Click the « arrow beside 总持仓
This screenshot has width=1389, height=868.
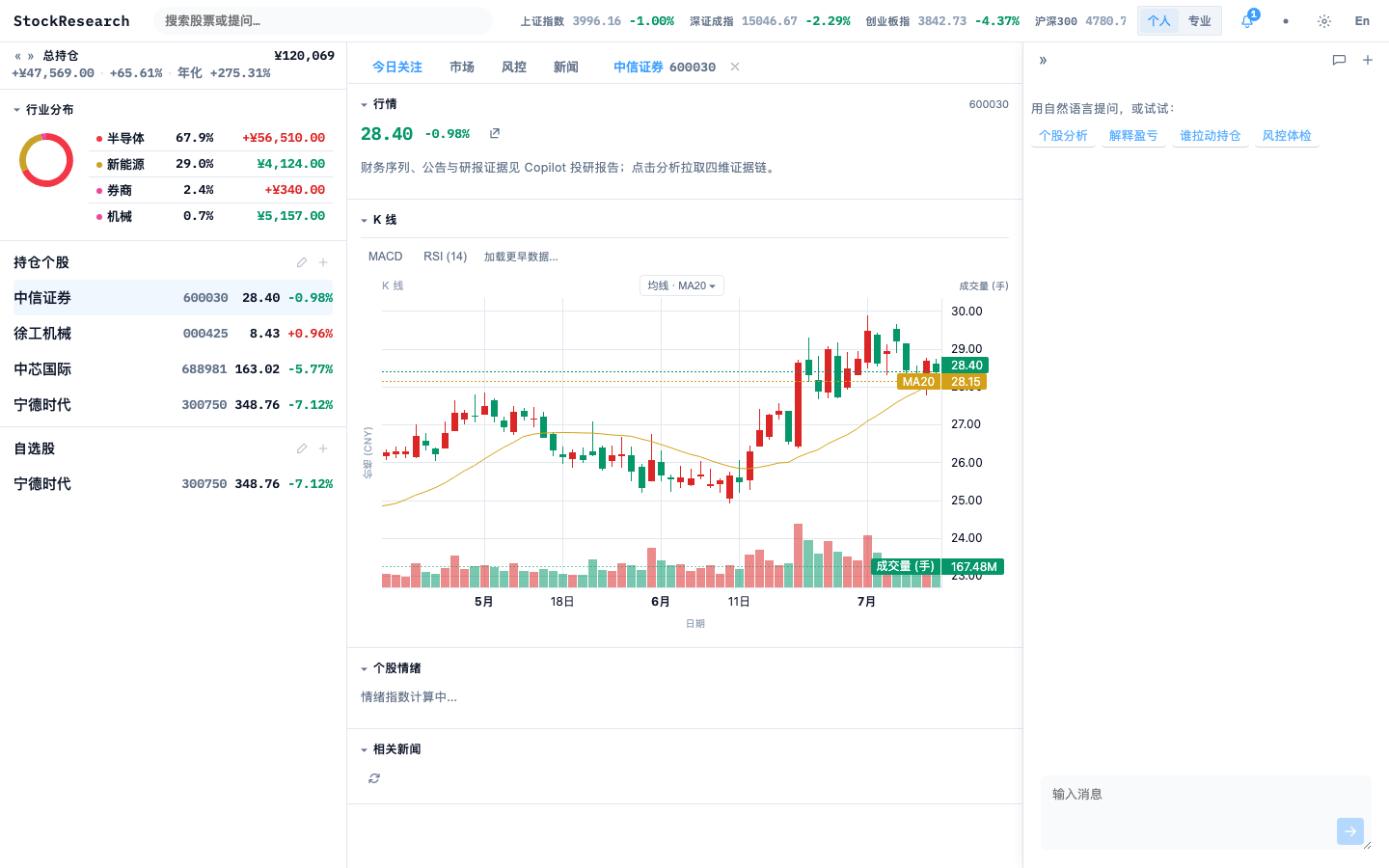pos(17,56)
